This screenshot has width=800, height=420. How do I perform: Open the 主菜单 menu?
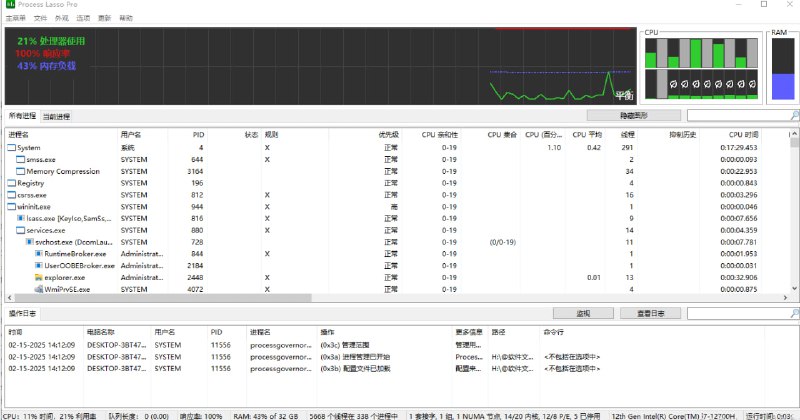(x=16, y=18)
